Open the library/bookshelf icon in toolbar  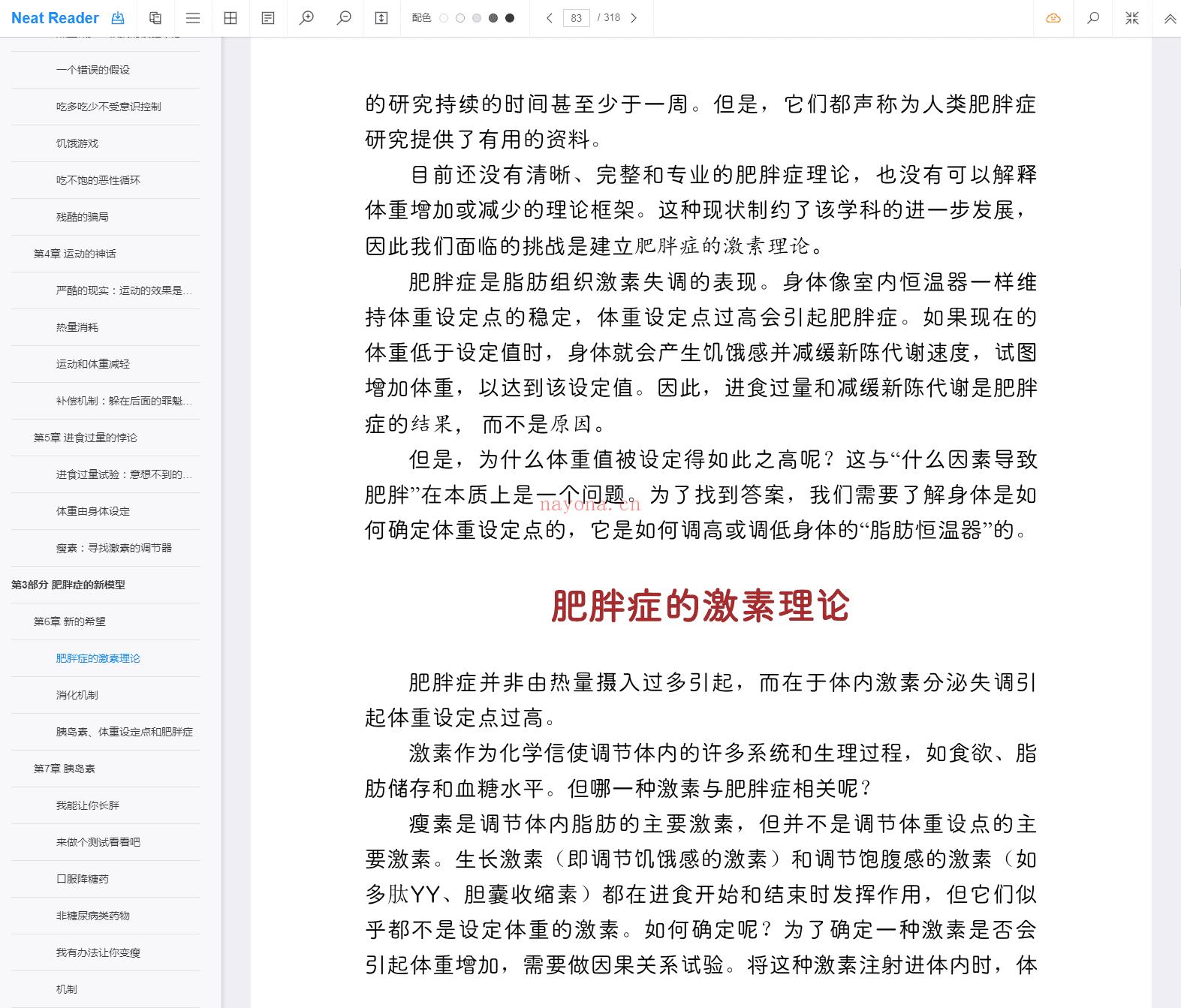click(155, 18)
